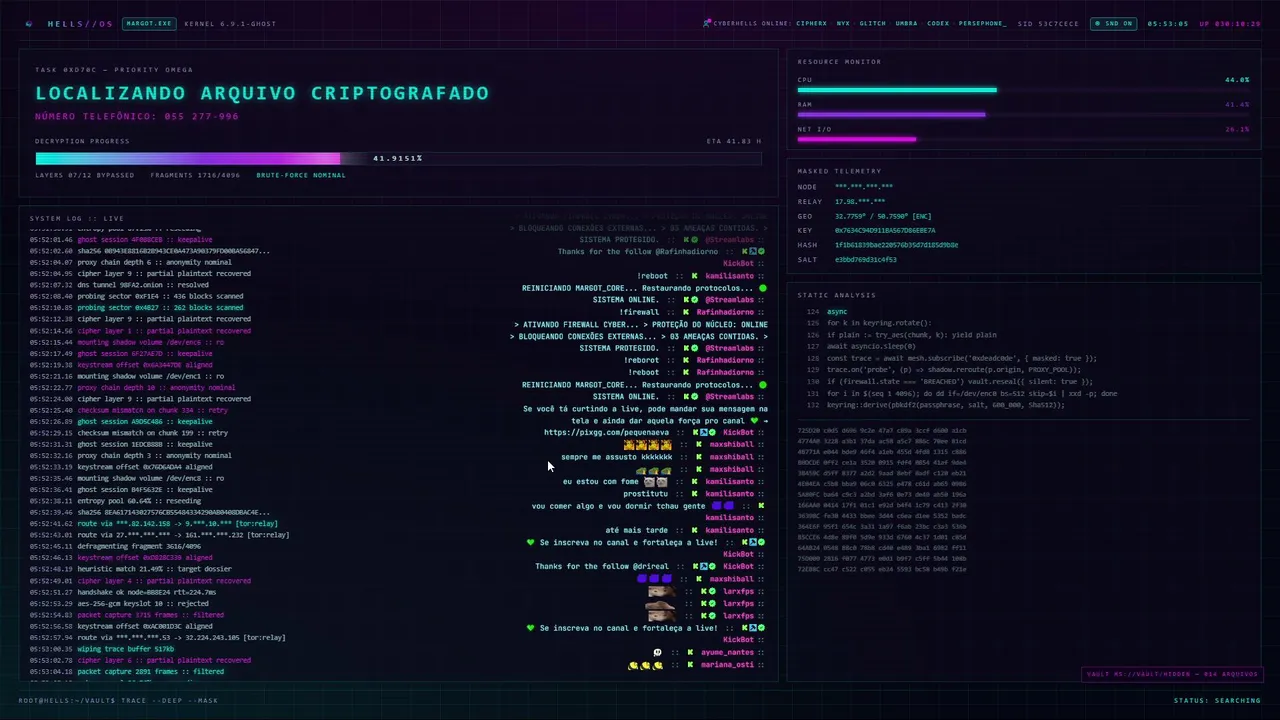Screen dimensions: 1280x720
Task: Click the K badge in 'sempre me assusto' row
Action: 697,457
